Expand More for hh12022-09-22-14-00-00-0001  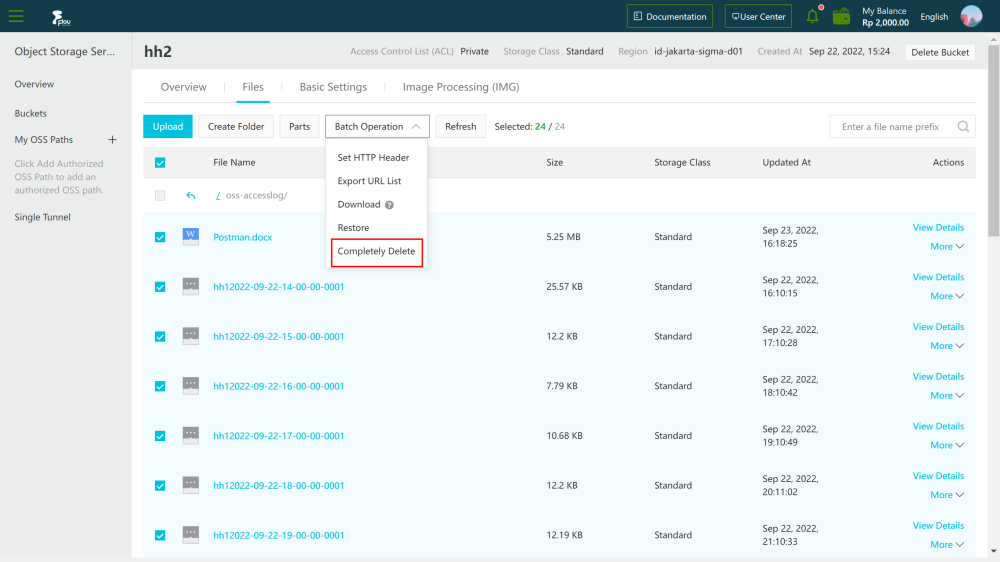[946, 296]
